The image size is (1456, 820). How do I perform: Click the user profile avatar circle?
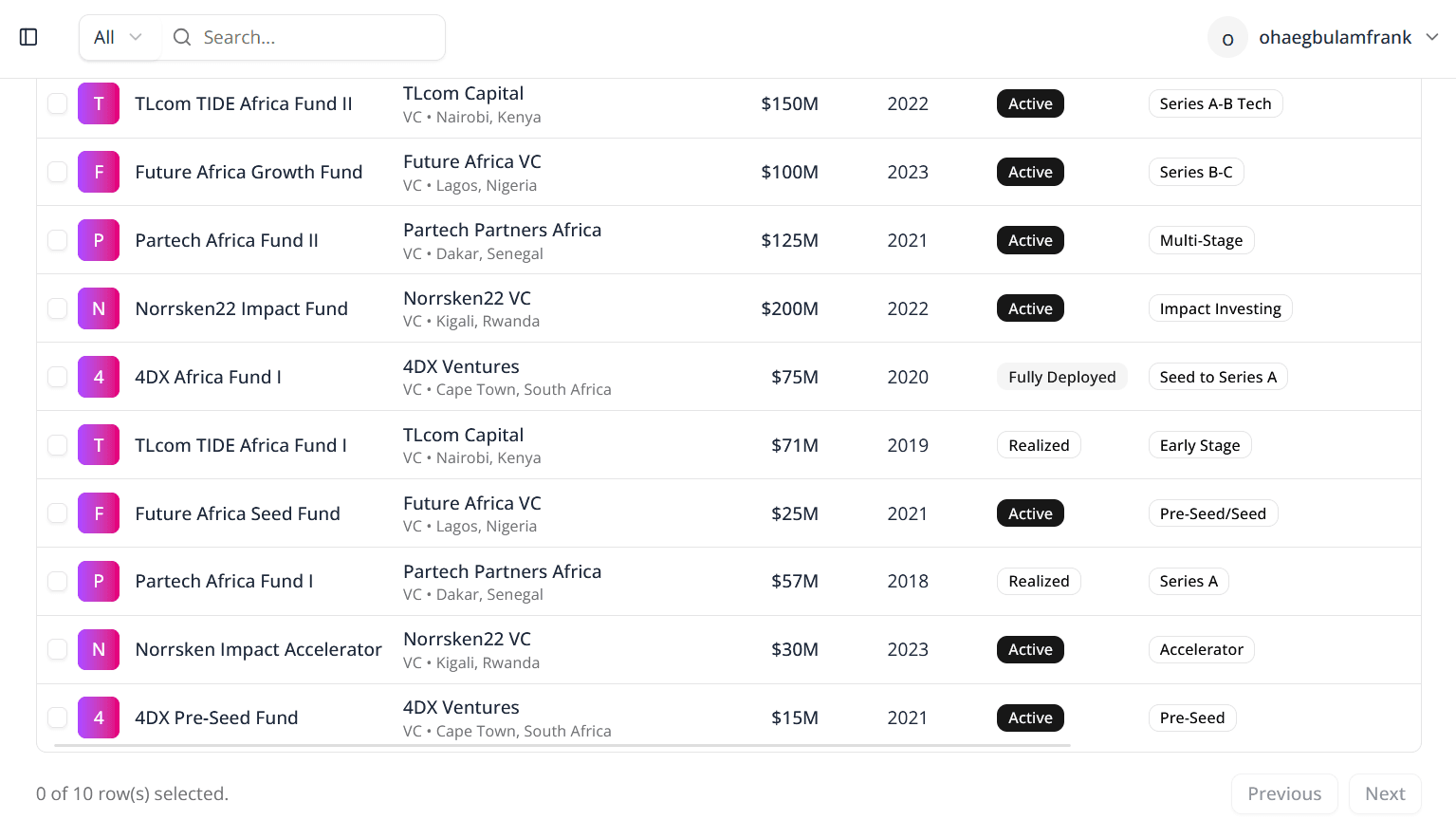click(x=1227, y=38)
